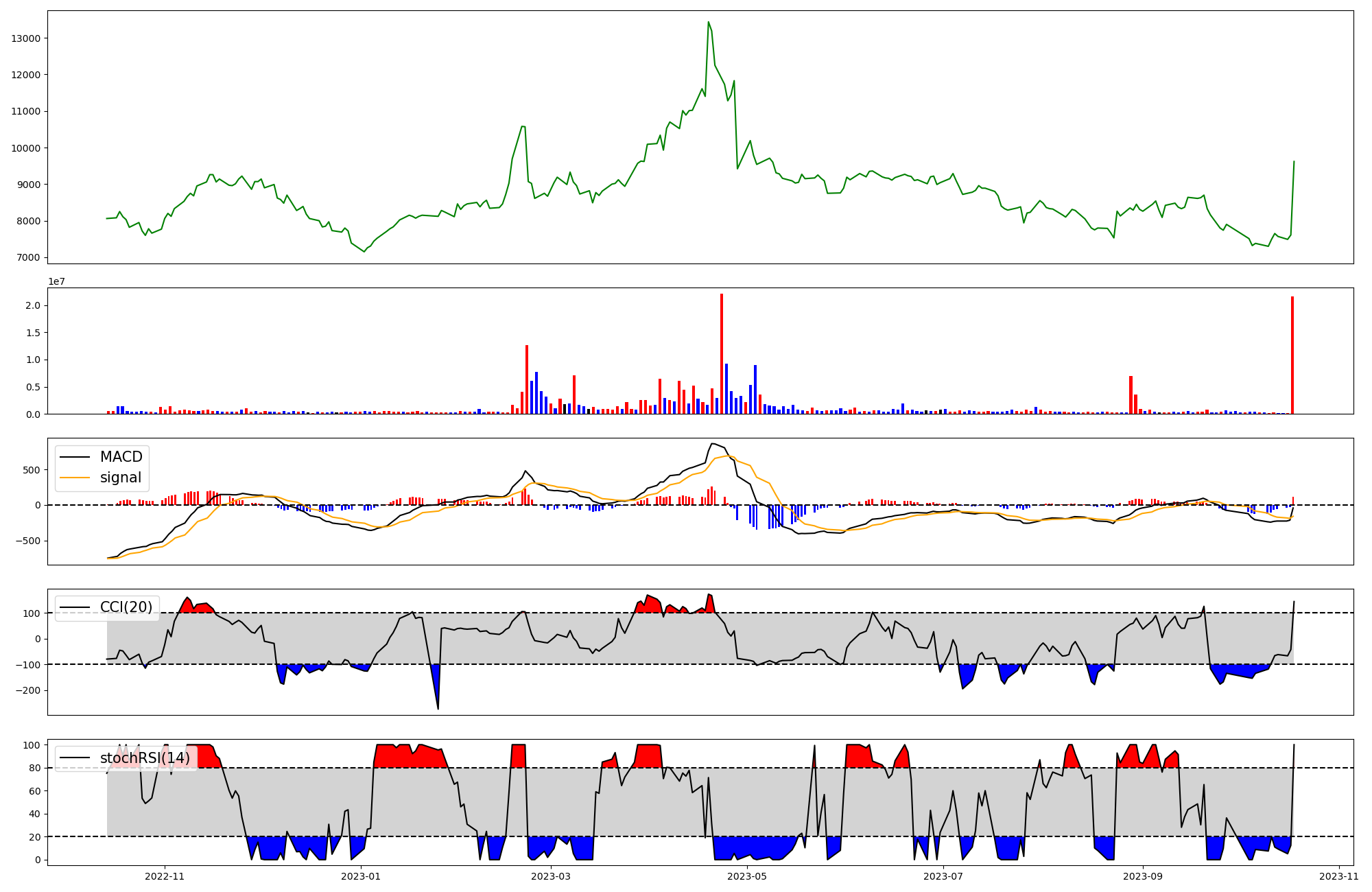Click the 13000 price axis label
Viewport: 1372px width, 892px height.
pos(26,38)
